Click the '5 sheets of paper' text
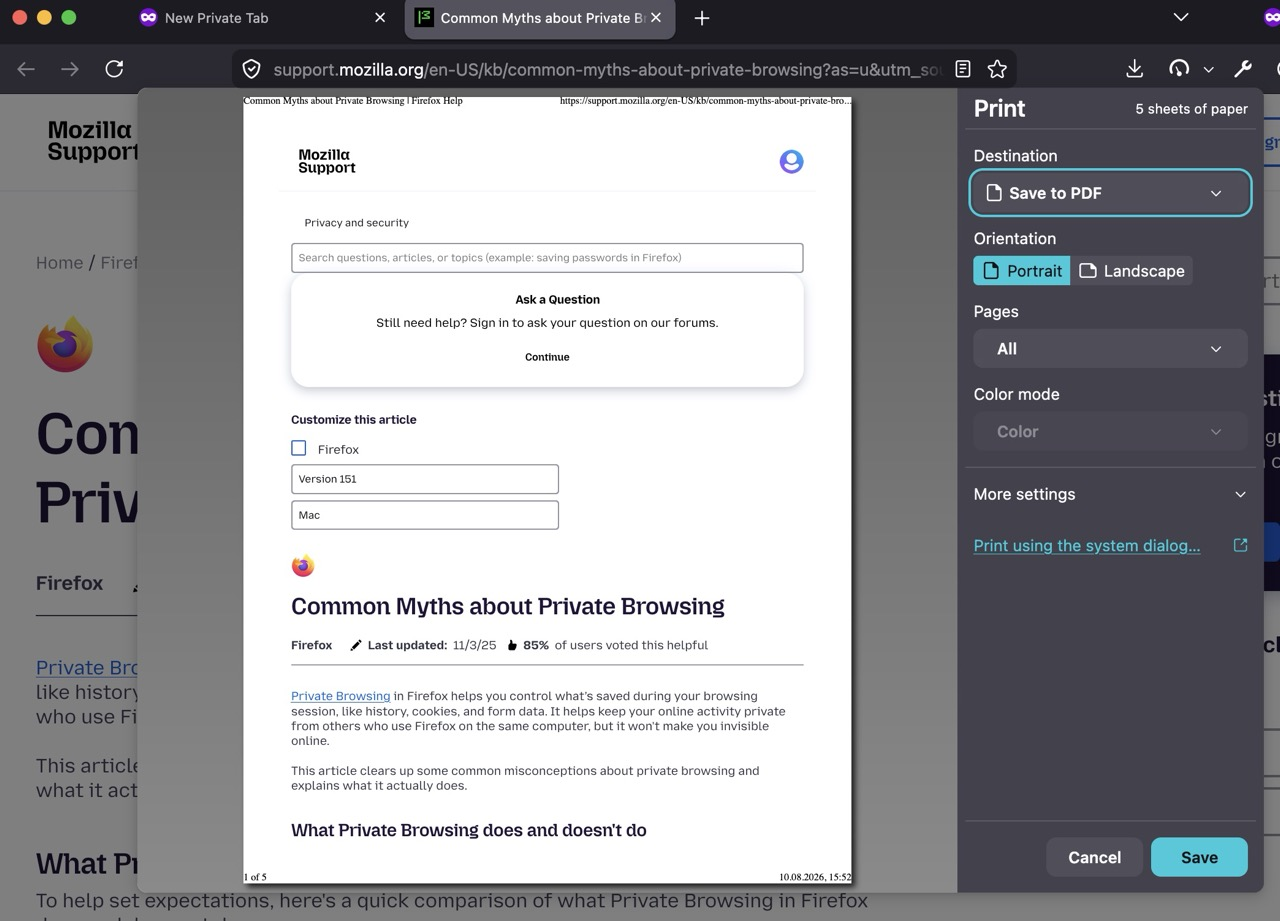 click(1191, 109)
